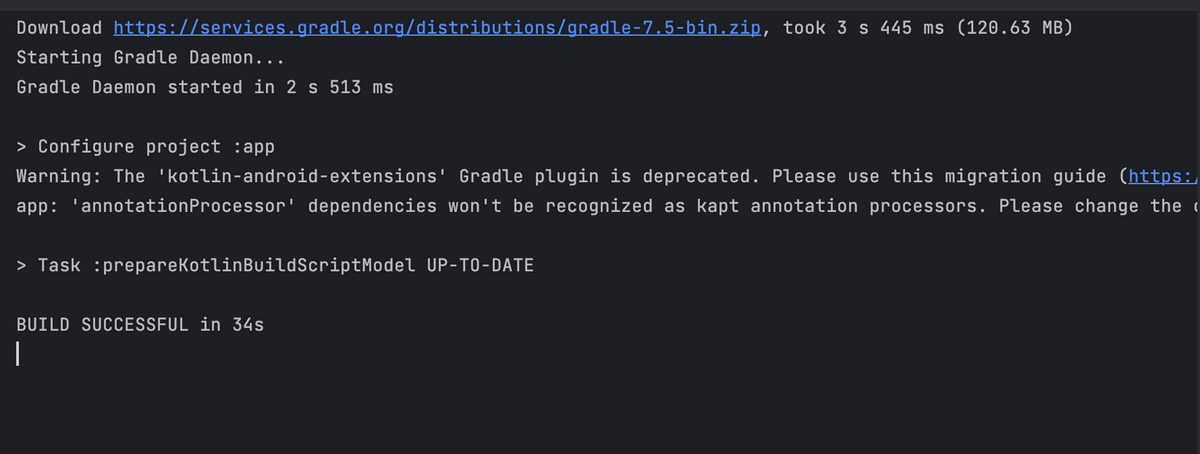The height and width of the screenshot is (454, 1200).
Task: Click the BUILD SUCCESSFUL in 34s line
Action: tap(140, 325)
